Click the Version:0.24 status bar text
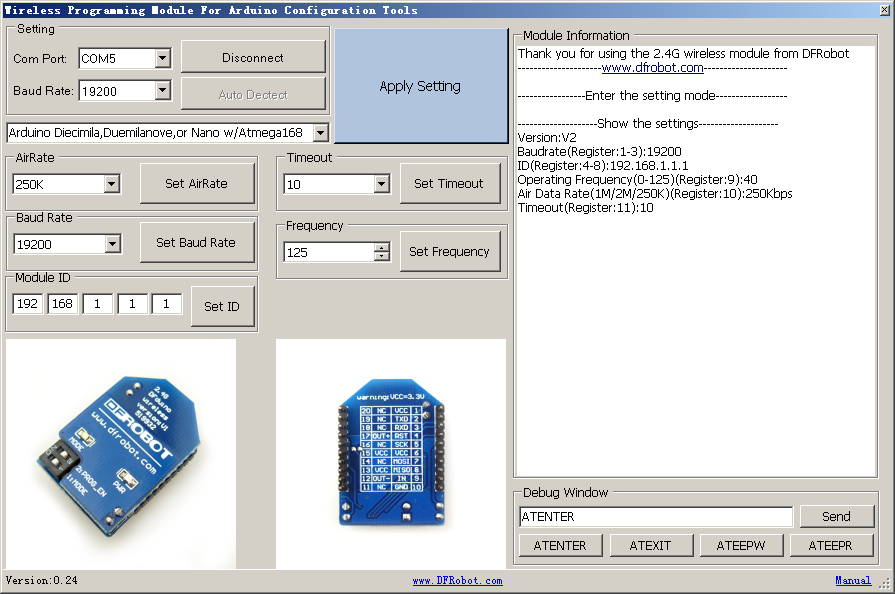Image resolution: width=895 pixels, height=594 pixels. coord(42,580)
